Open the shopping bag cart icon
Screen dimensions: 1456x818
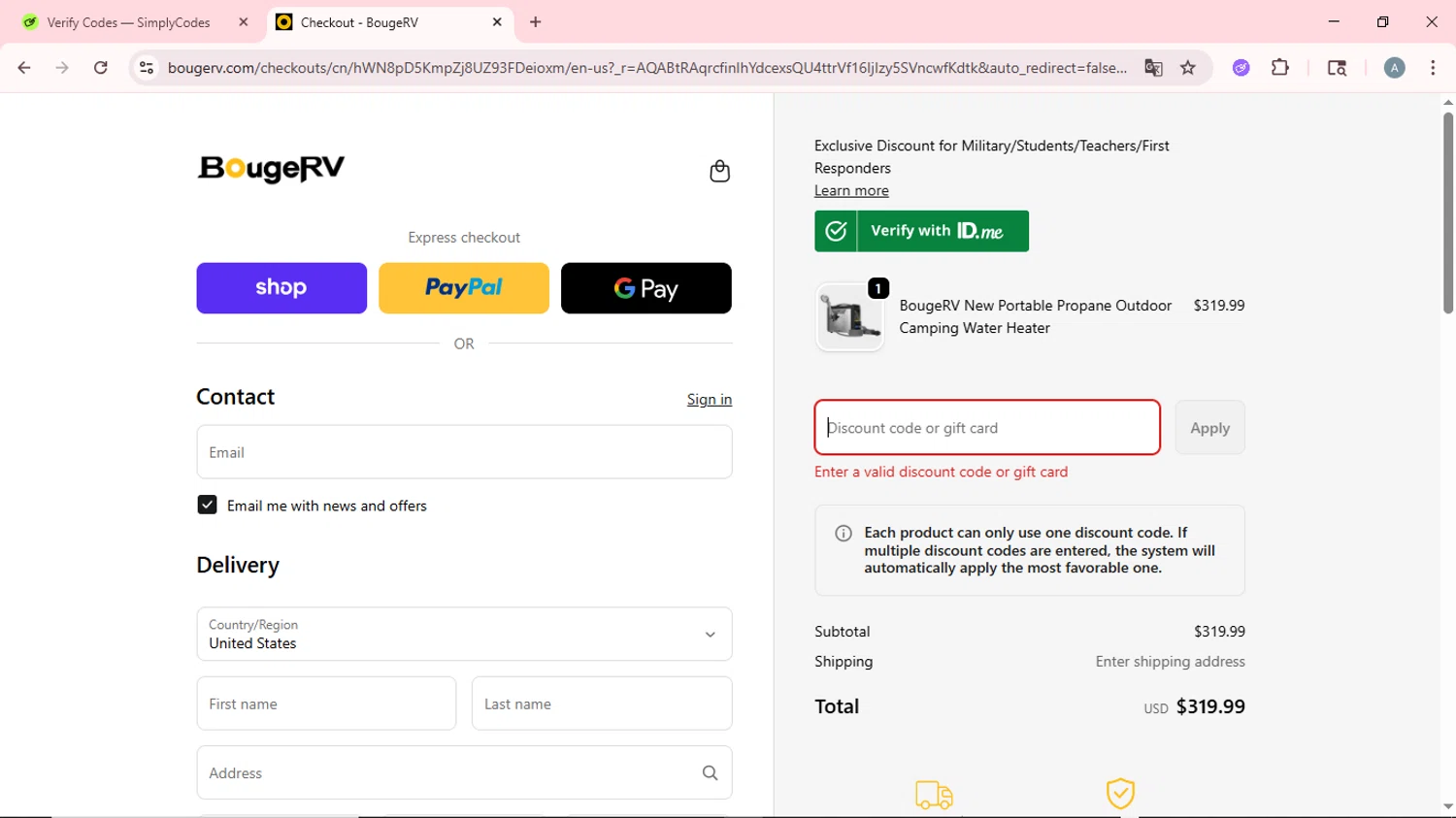pos(719,171)
